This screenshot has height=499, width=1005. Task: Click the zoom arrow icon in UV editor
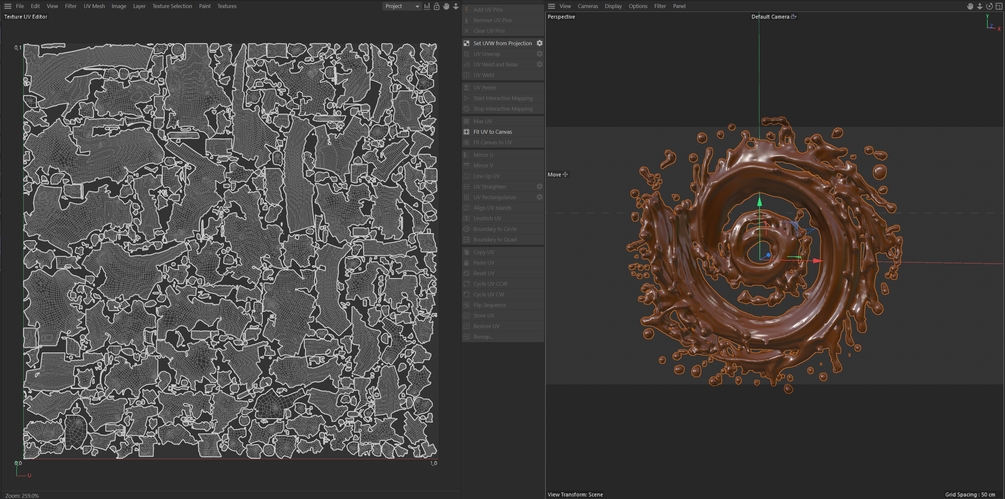tap(456, 6)
